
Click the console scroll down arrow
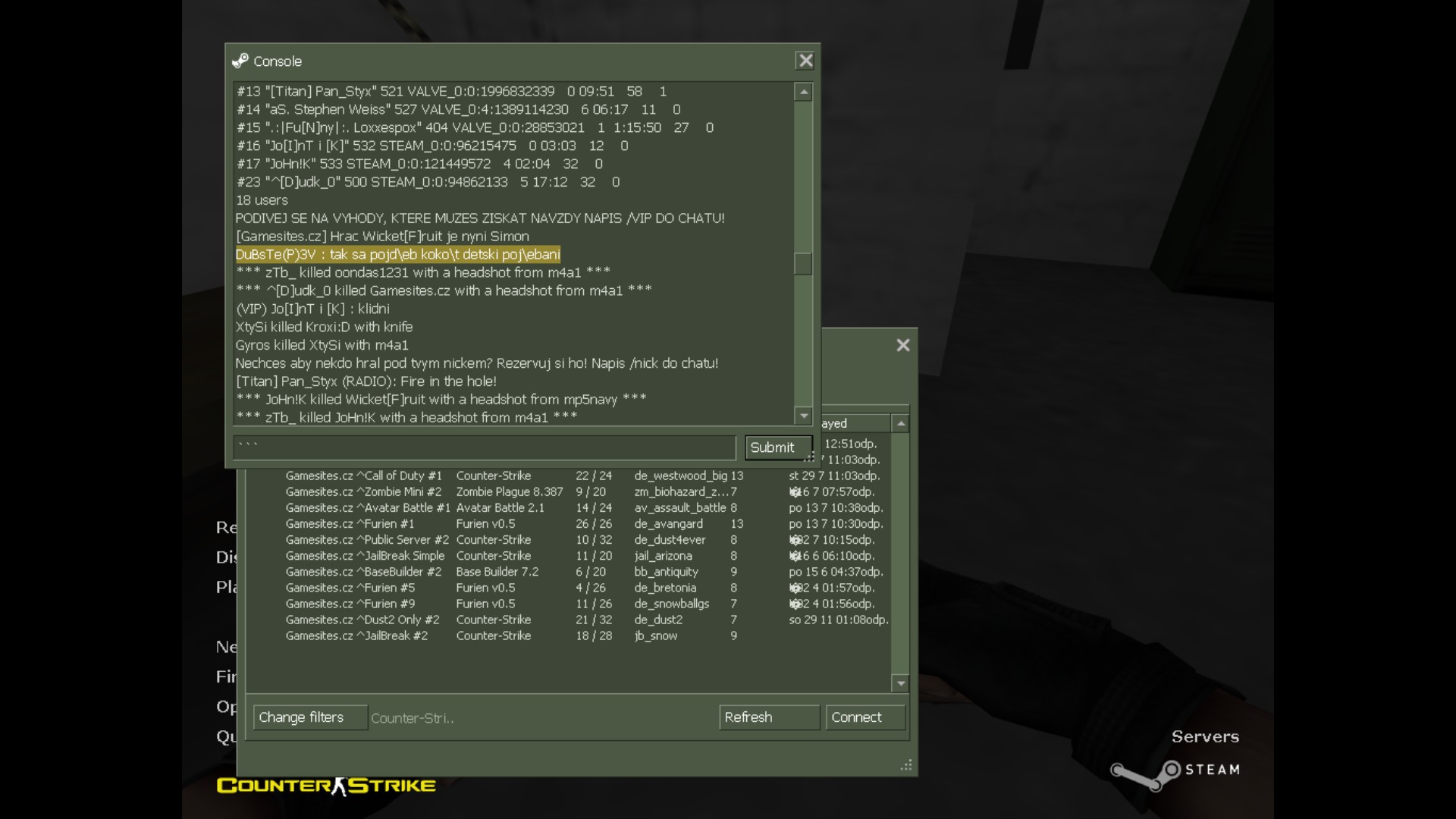click(803, 415)
